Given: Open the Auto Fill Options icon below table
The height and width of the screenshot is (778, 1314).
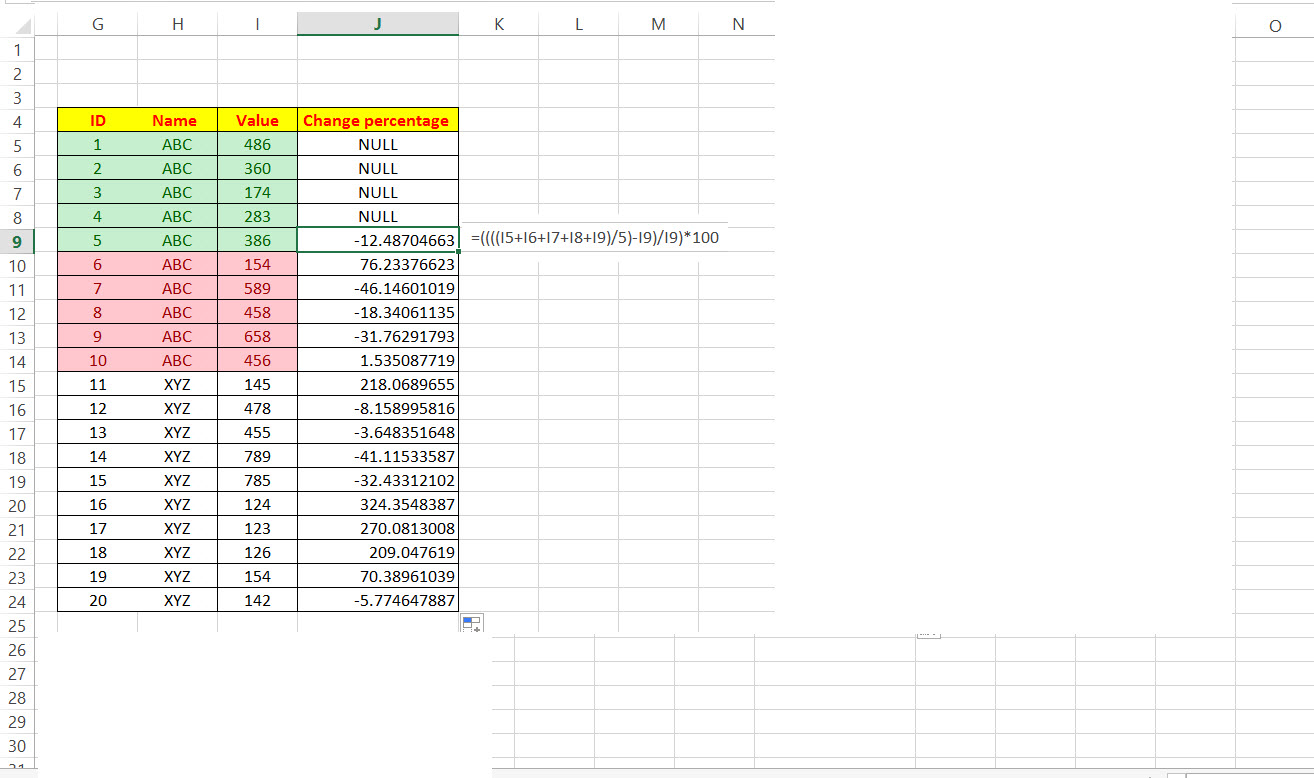Looking at the screenshot, I should pyautogui.click(x=471, y=625).
